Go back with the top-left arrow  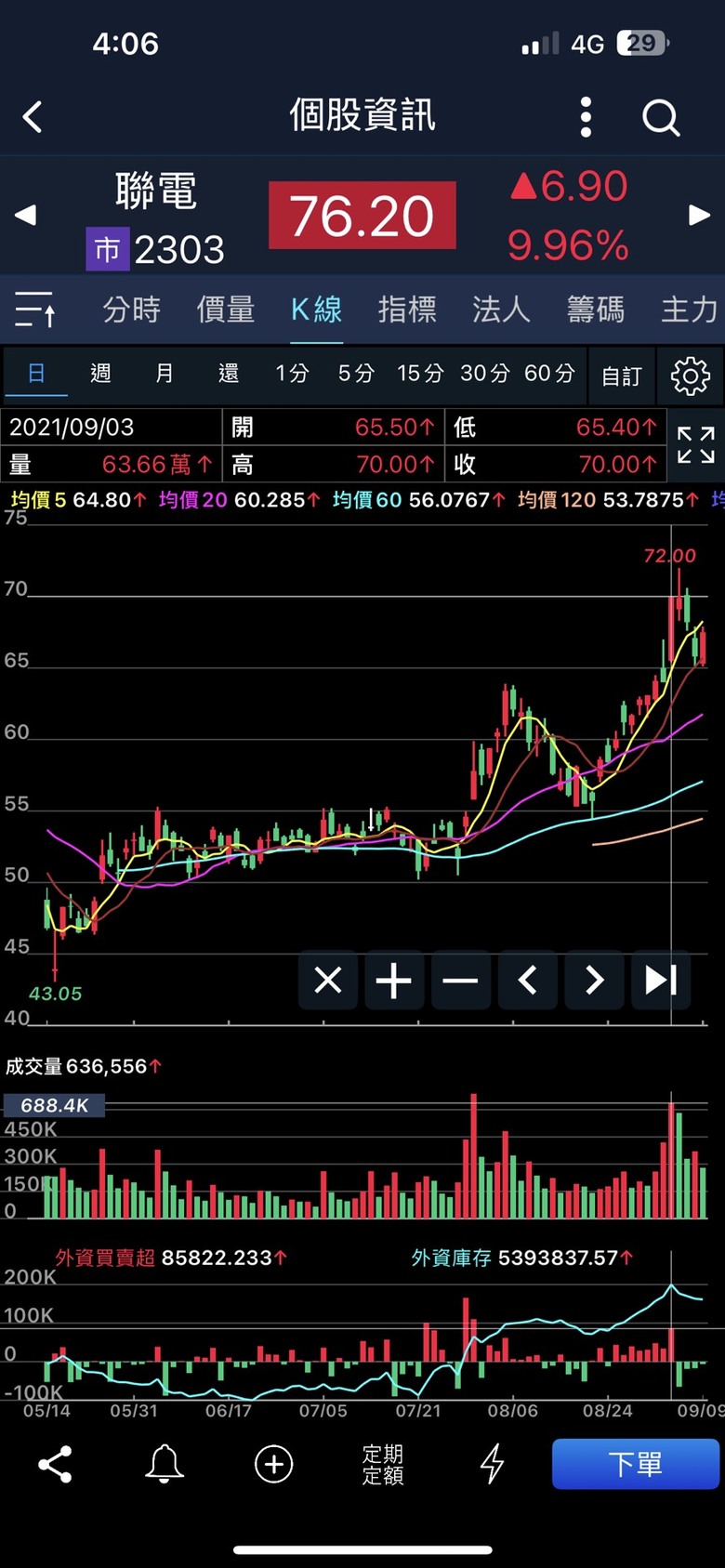33,117
